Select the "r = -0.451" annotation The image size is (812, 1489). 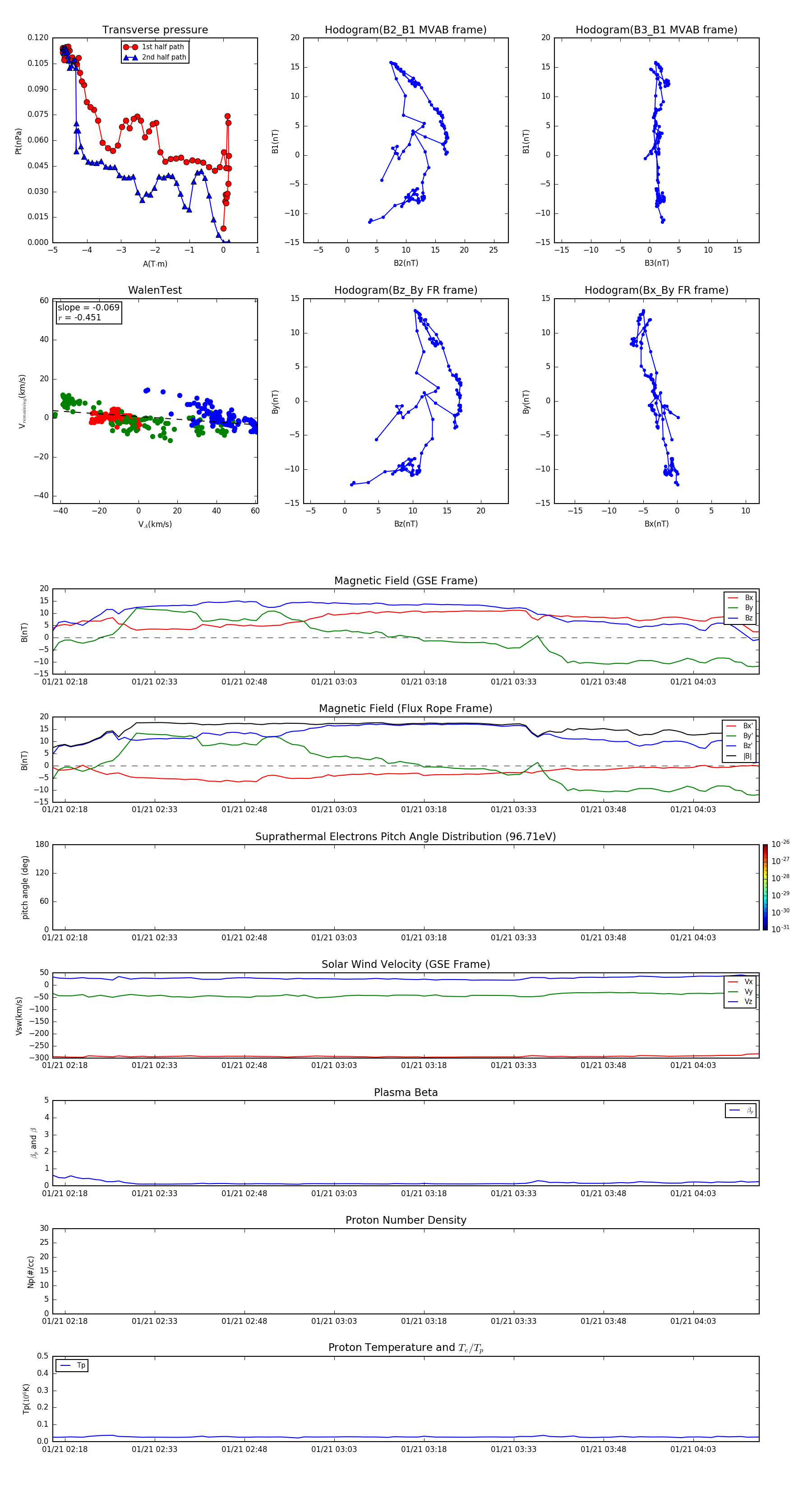pyautogui.click(x=80, y=317)
